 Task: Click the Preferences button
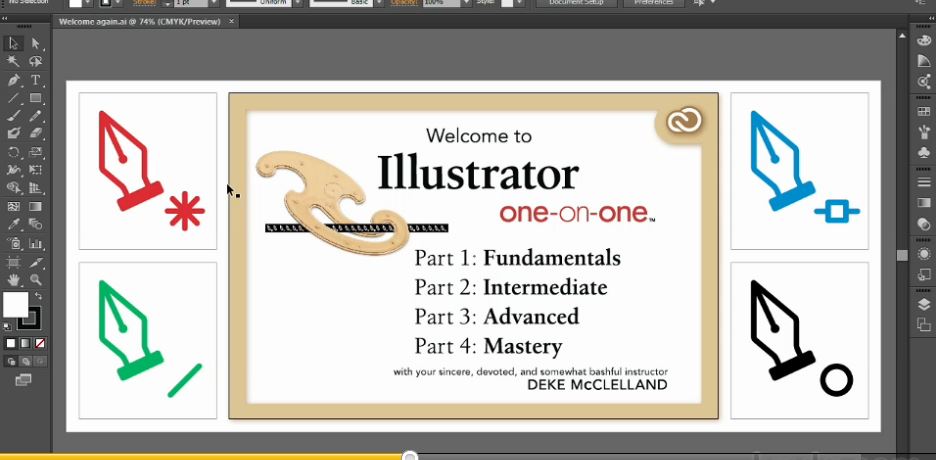pos(654,2)
